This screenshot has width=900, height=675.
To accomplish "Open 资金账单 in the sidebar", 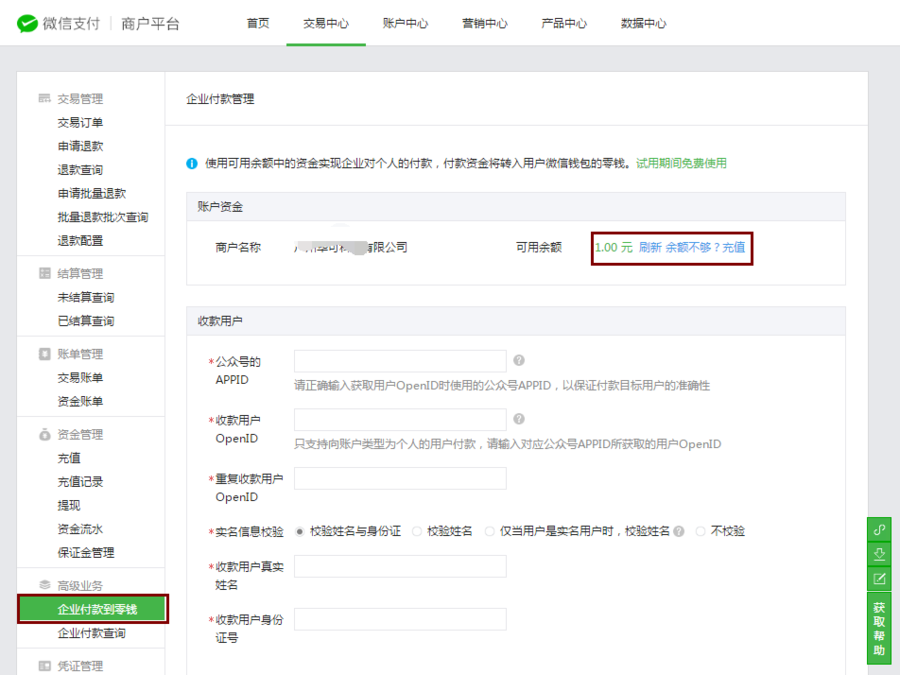I will point(80,401).
